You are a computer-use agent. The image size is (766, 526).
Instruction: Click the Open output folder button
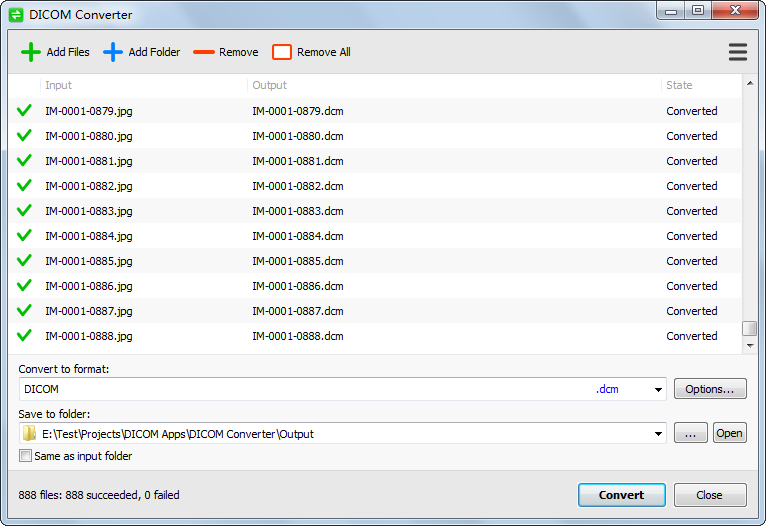pos(729,433)
